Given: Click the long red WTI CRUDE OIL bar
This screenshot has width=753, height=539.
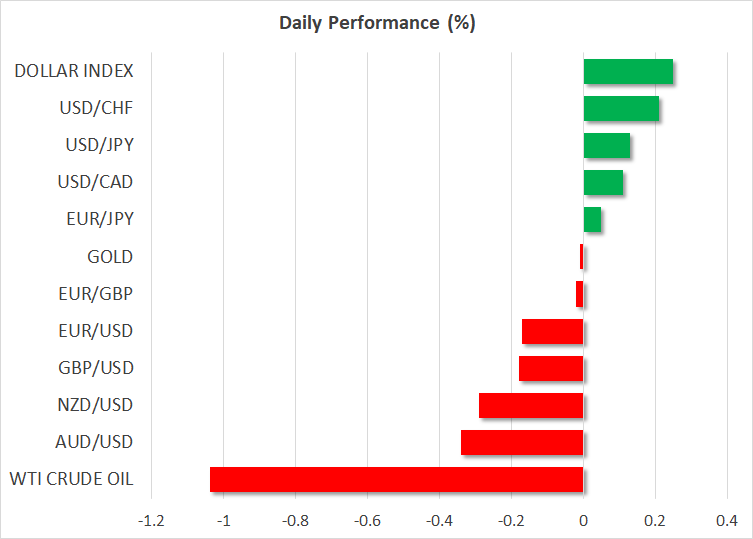Looking at the screenshot, I should point(396,479).
